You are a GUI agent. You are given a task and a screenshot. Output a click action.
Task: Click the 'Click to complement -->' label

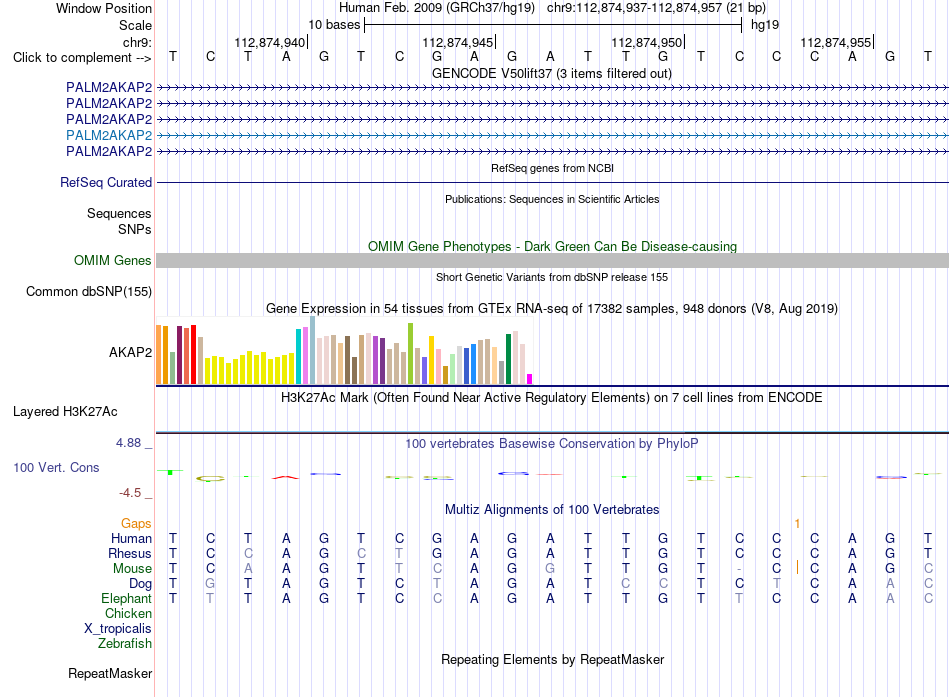(x=82, y=58)
